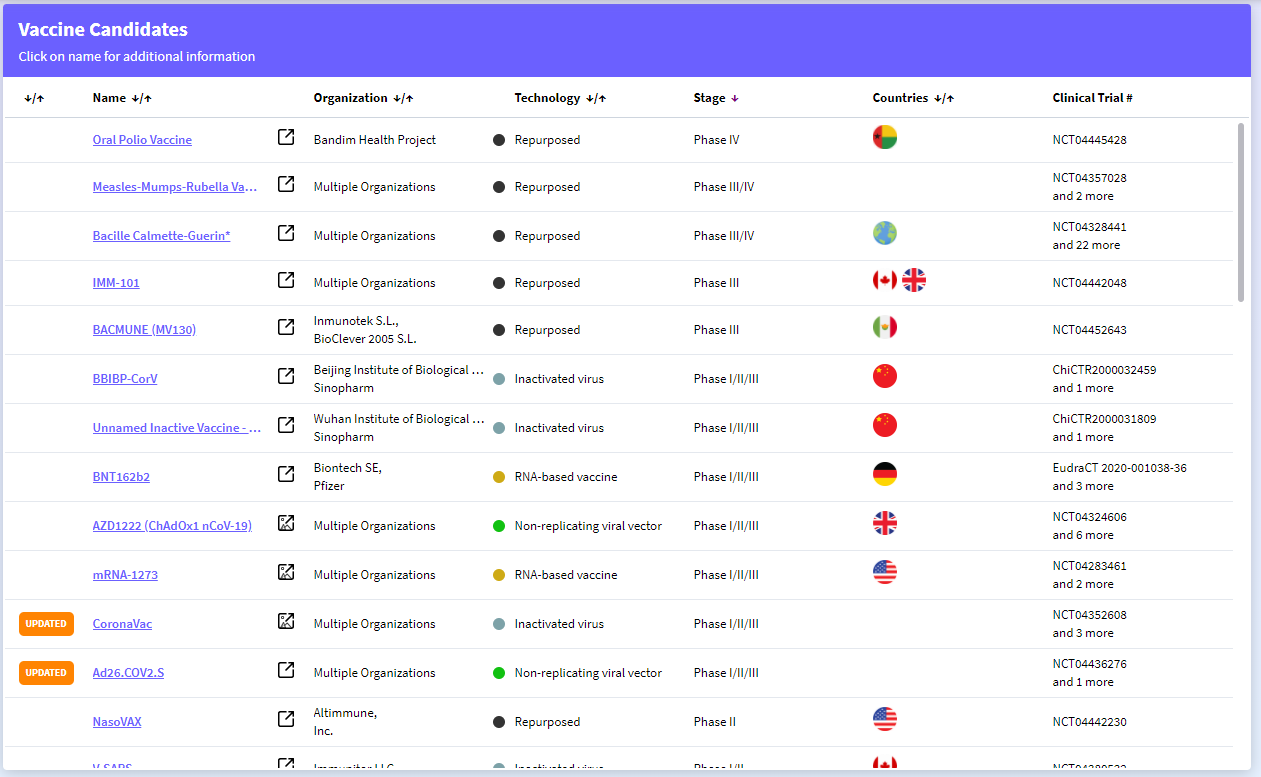Open external link icon for BBIBP-CorV
This screenshot has width=1261, height=777.
286,376
